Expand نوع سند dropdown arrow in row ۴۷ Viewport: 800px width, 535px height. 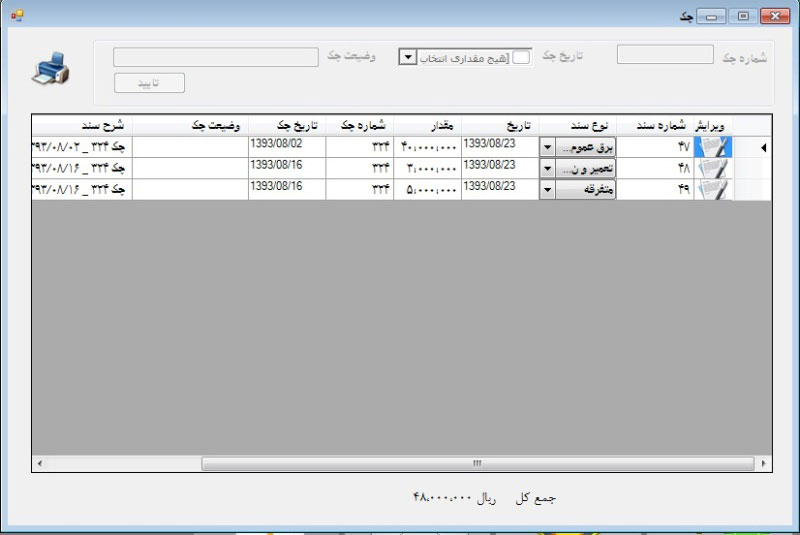pyautogui.click(x=547, y=147)
